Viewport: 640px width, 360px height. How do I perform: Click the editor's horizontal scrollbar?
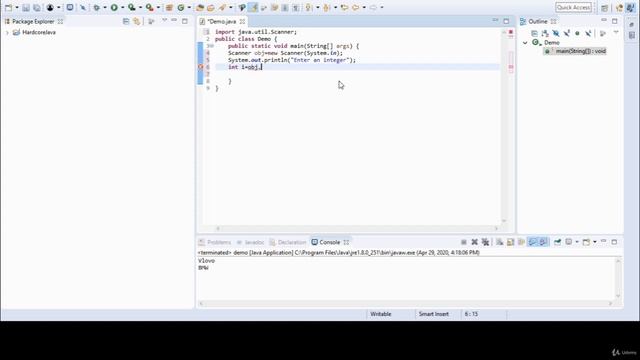(x=357, y=229)
